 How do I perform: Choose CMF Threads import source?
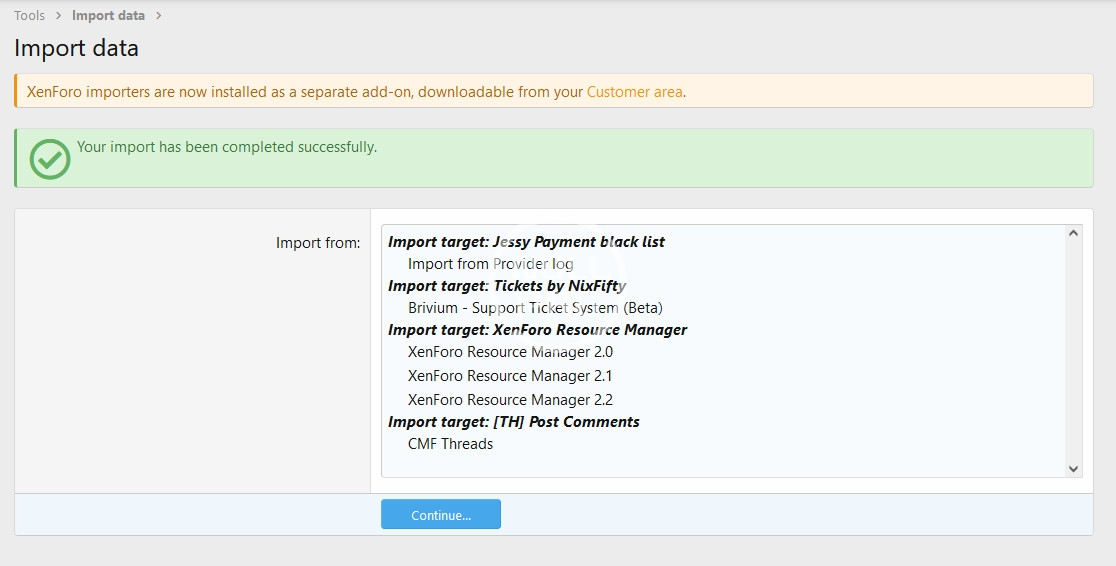pyautogui.click(x=450, y=444)
